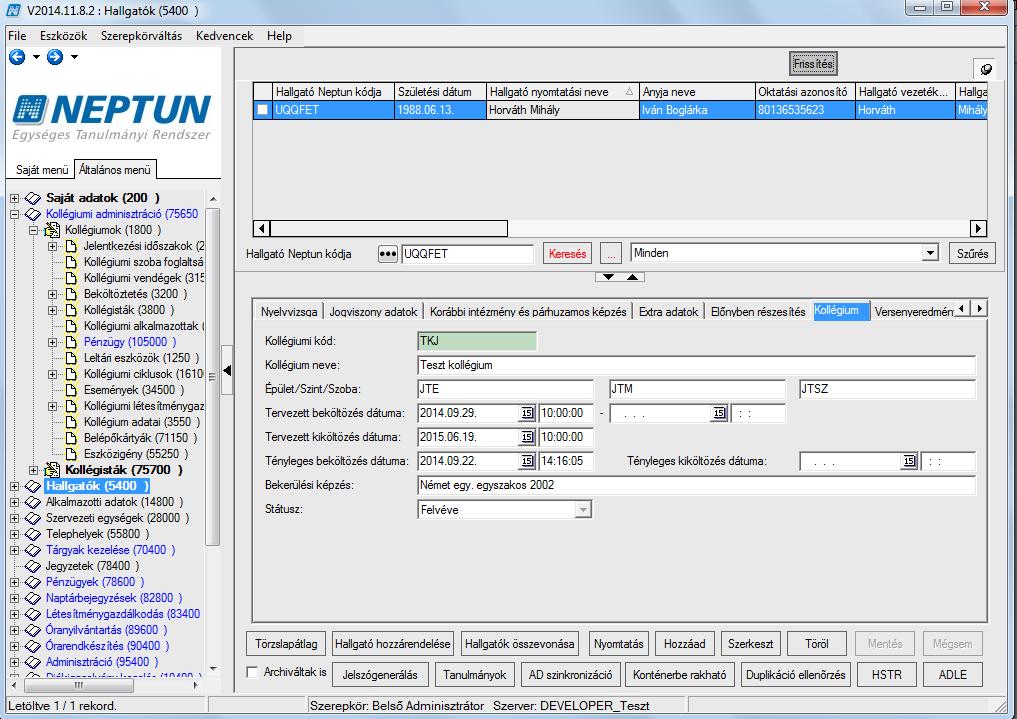The width and height of the screenshot is (1017, 719).
Task: Expand the Kollégisták (75700) node
Action: coord(34,470)
